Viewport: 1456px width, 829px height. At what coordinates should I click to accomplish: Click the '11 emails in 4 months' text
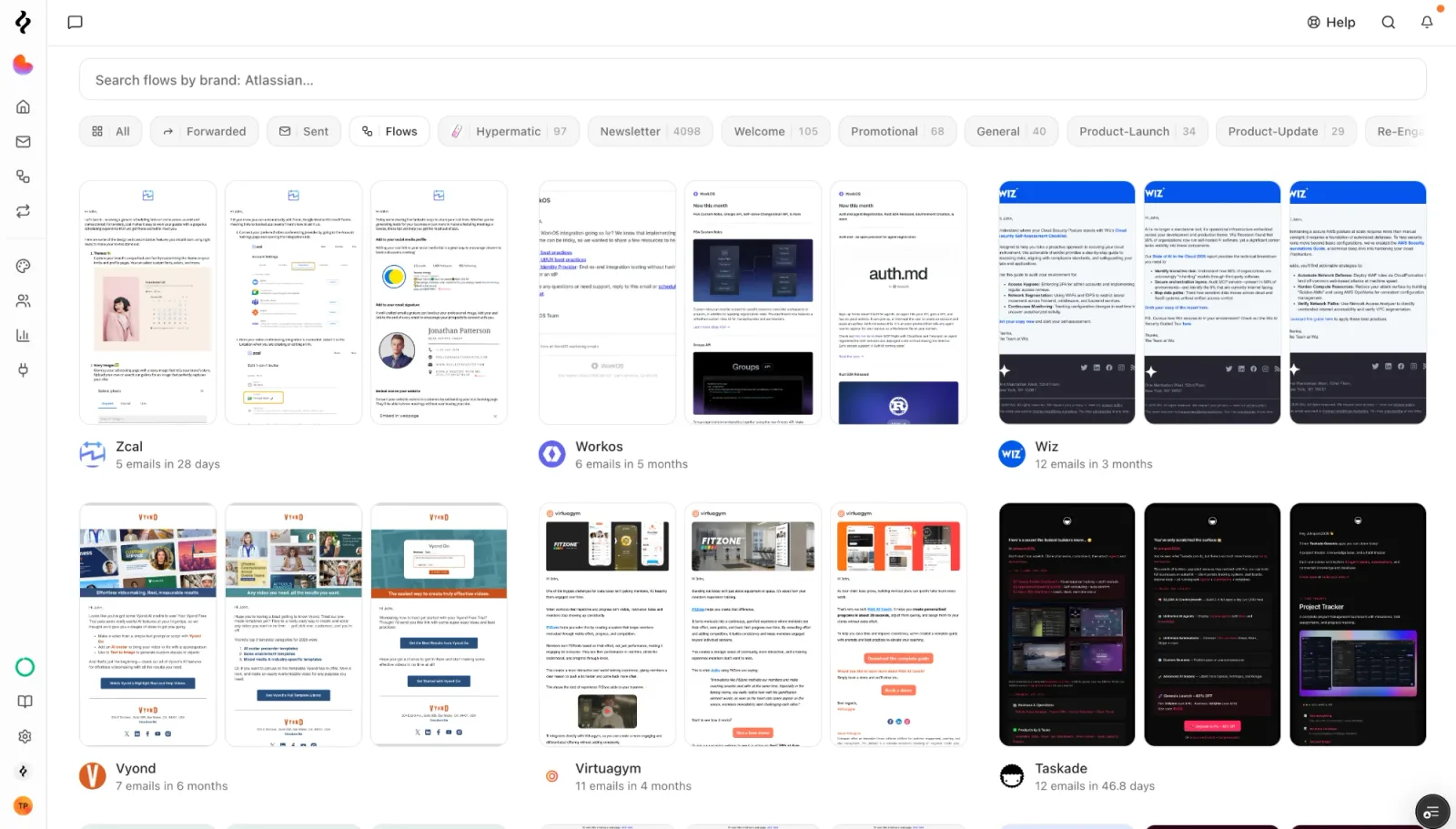(x=633, y=786)
